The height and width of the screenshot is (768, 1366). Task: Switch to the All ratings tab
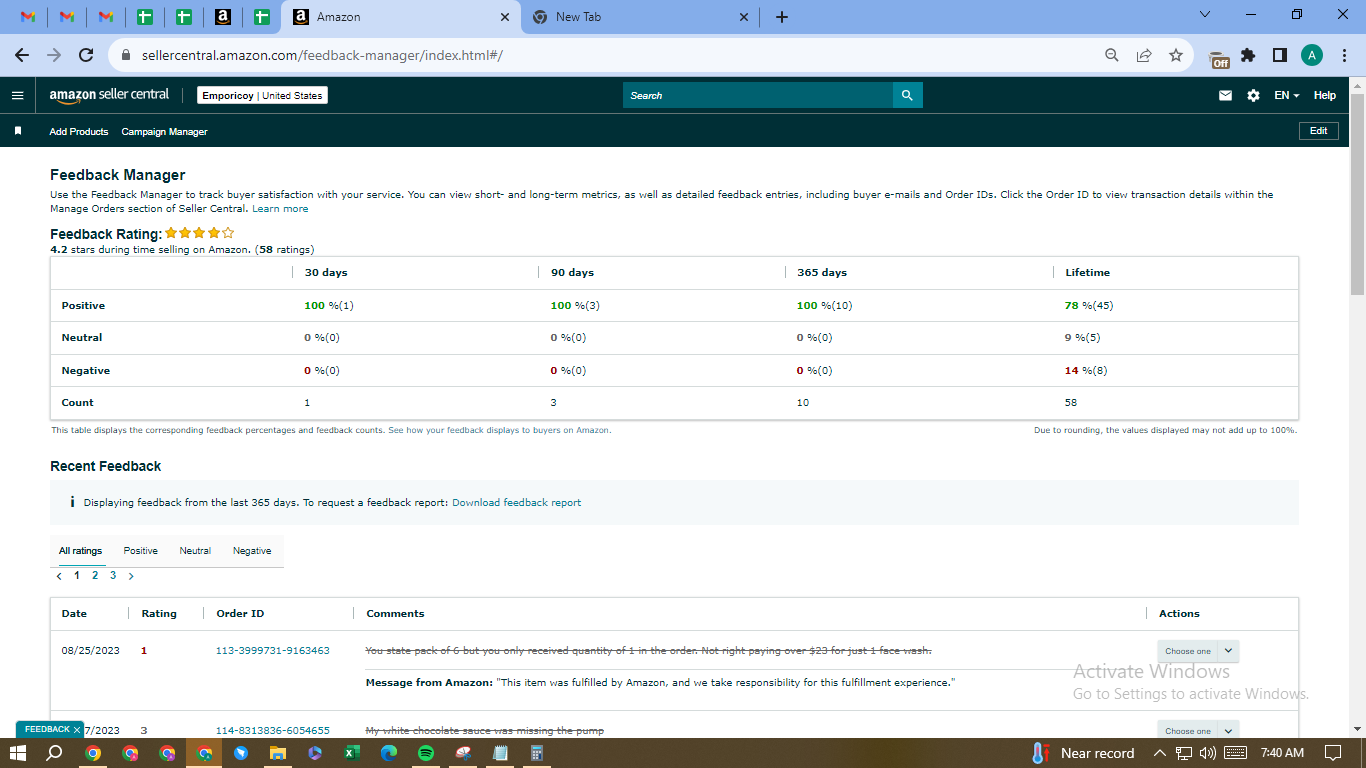[80, 551]
